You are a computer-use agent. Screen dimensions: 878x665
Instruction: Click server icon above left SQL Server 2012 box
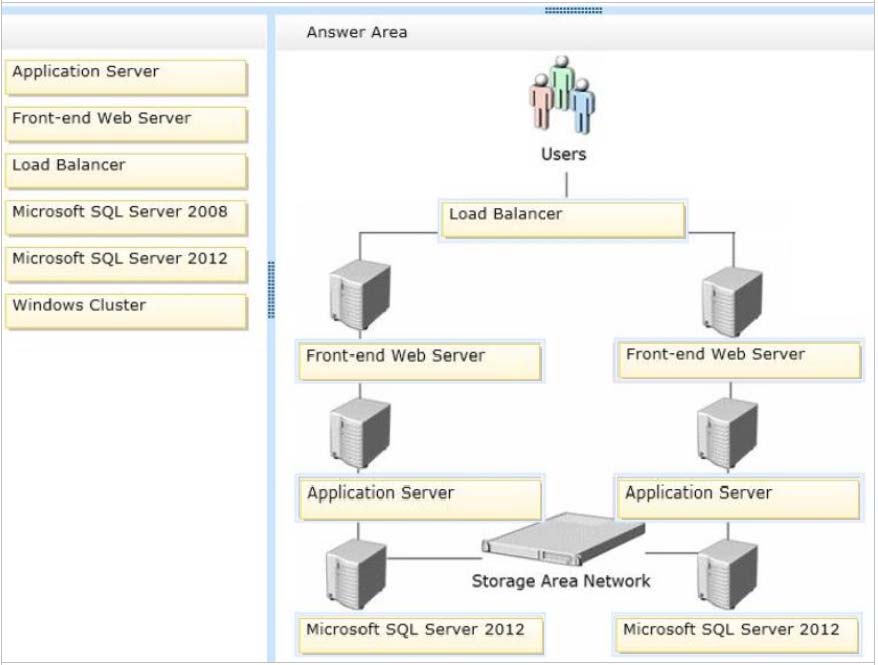coord(356,574)
